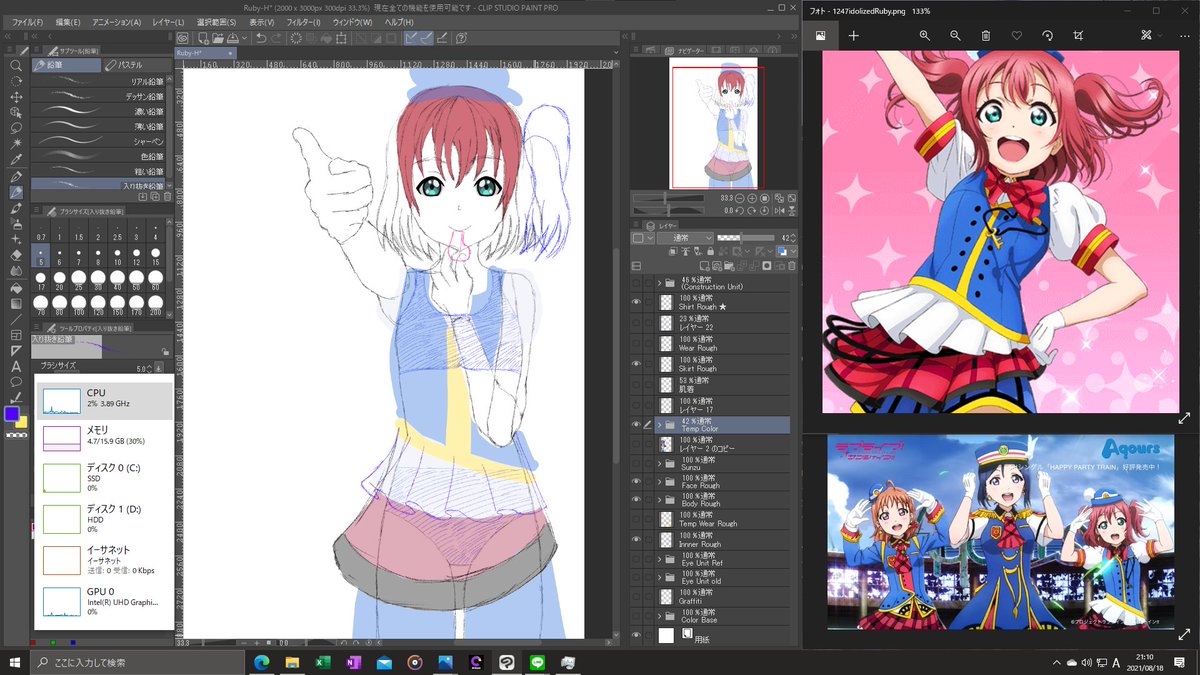This screenshot has width=1200, height=675.
Task: Click the Redo icon in command bar
Action: 279,38
